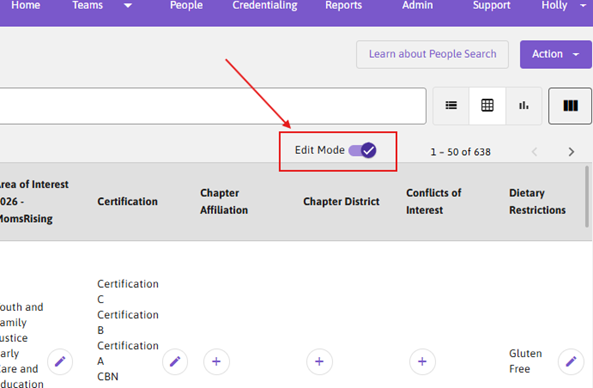Open the Admin menu item
593x388 pixels.
[417, 5]
